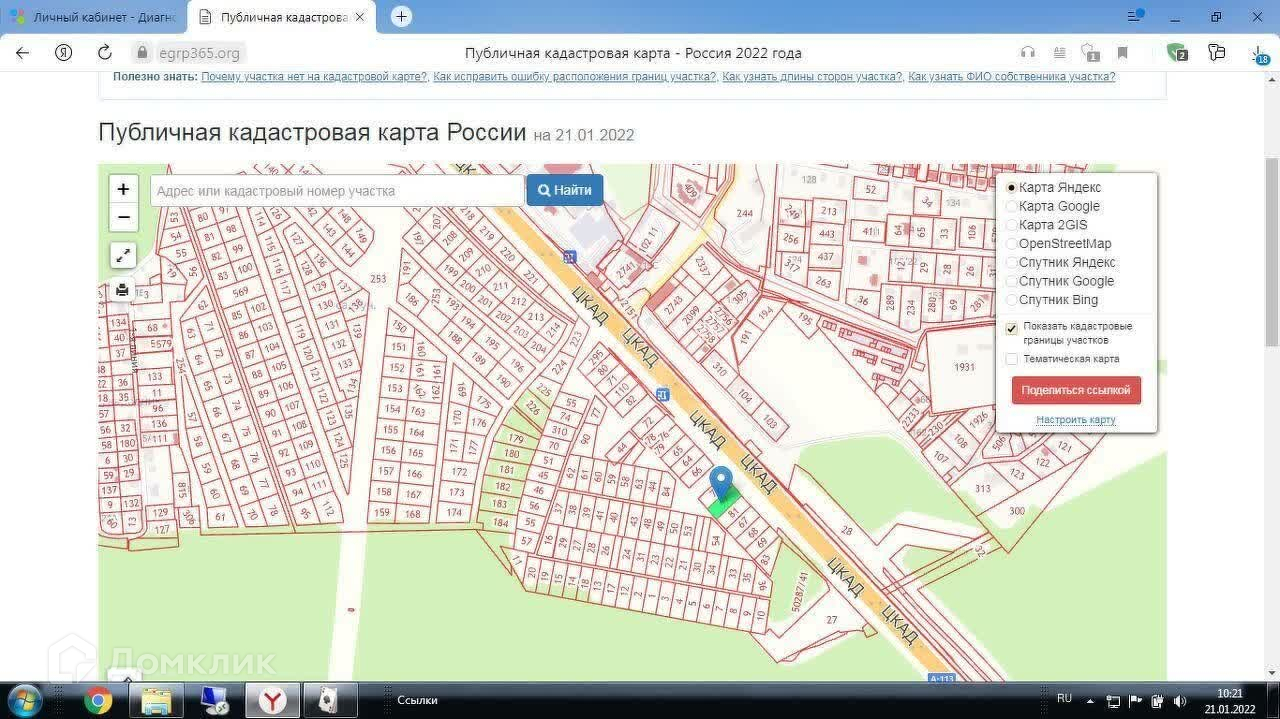Choose the Спутник Яндекс layer
The height and width of the screenshot is (719, 1280).
tap(1011, 263)
